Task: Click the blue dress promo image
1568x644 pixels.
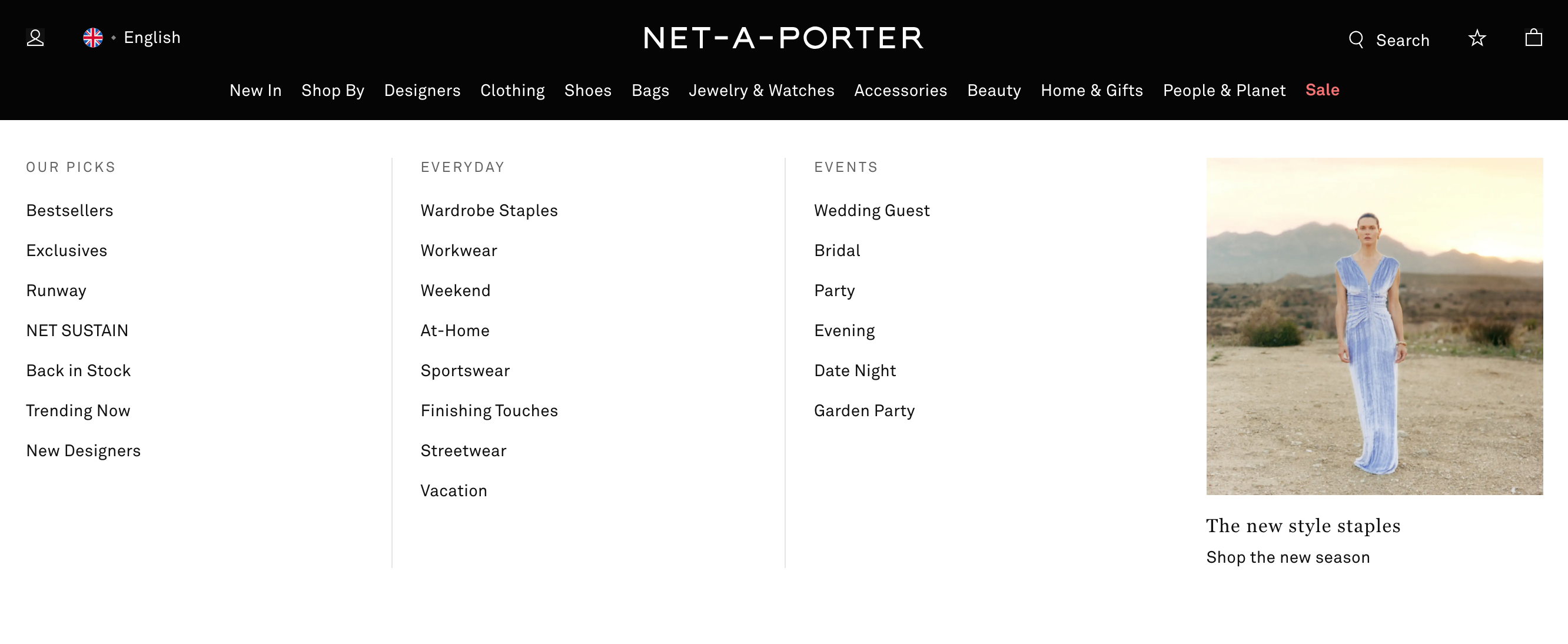Action: [1374, 326]
